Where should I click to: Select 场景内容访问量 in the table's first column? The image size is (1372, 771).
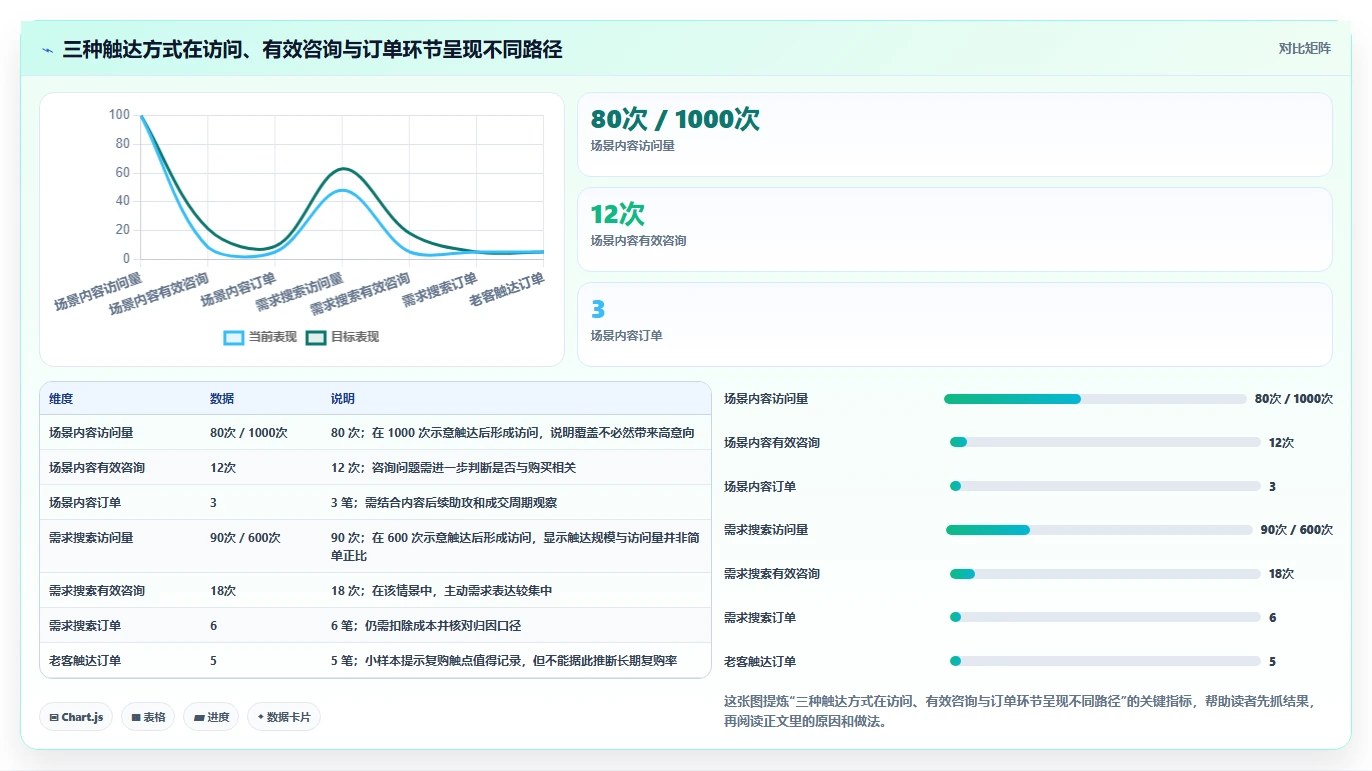91,433
